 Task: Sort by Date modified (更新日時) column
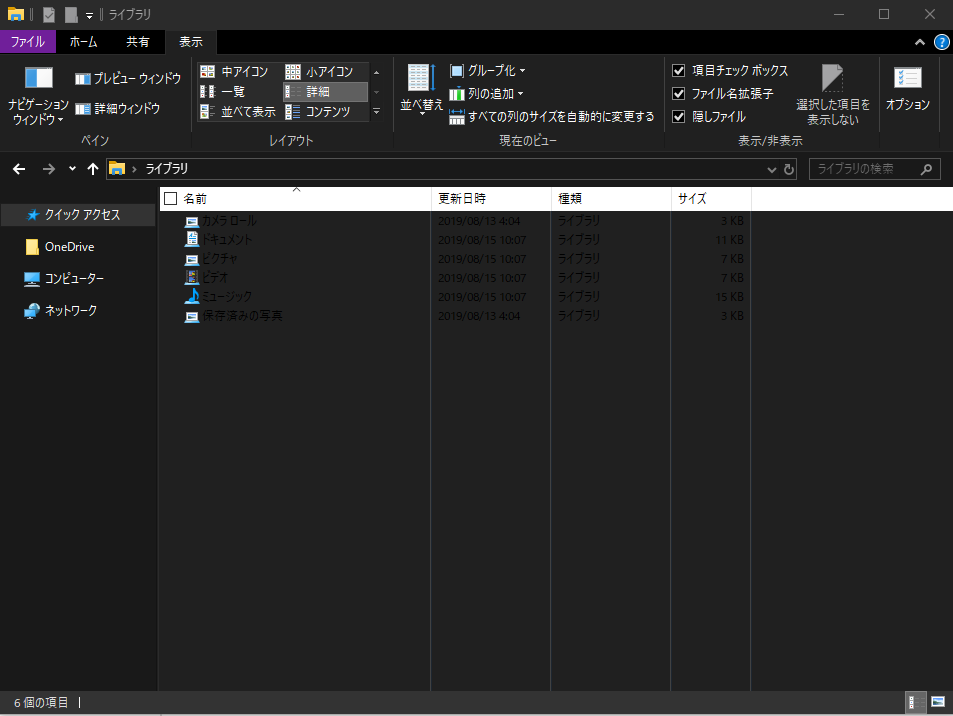[491, 199]
